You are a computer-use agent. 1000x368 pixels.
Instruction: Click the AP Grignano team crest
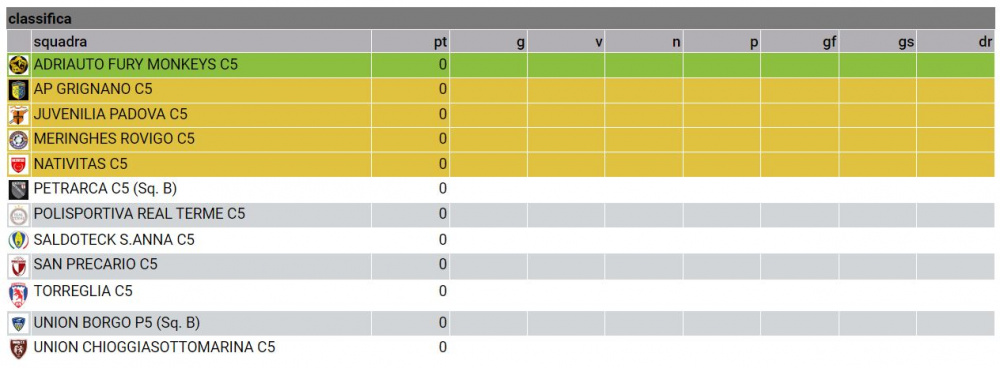[x=18, y=90]
